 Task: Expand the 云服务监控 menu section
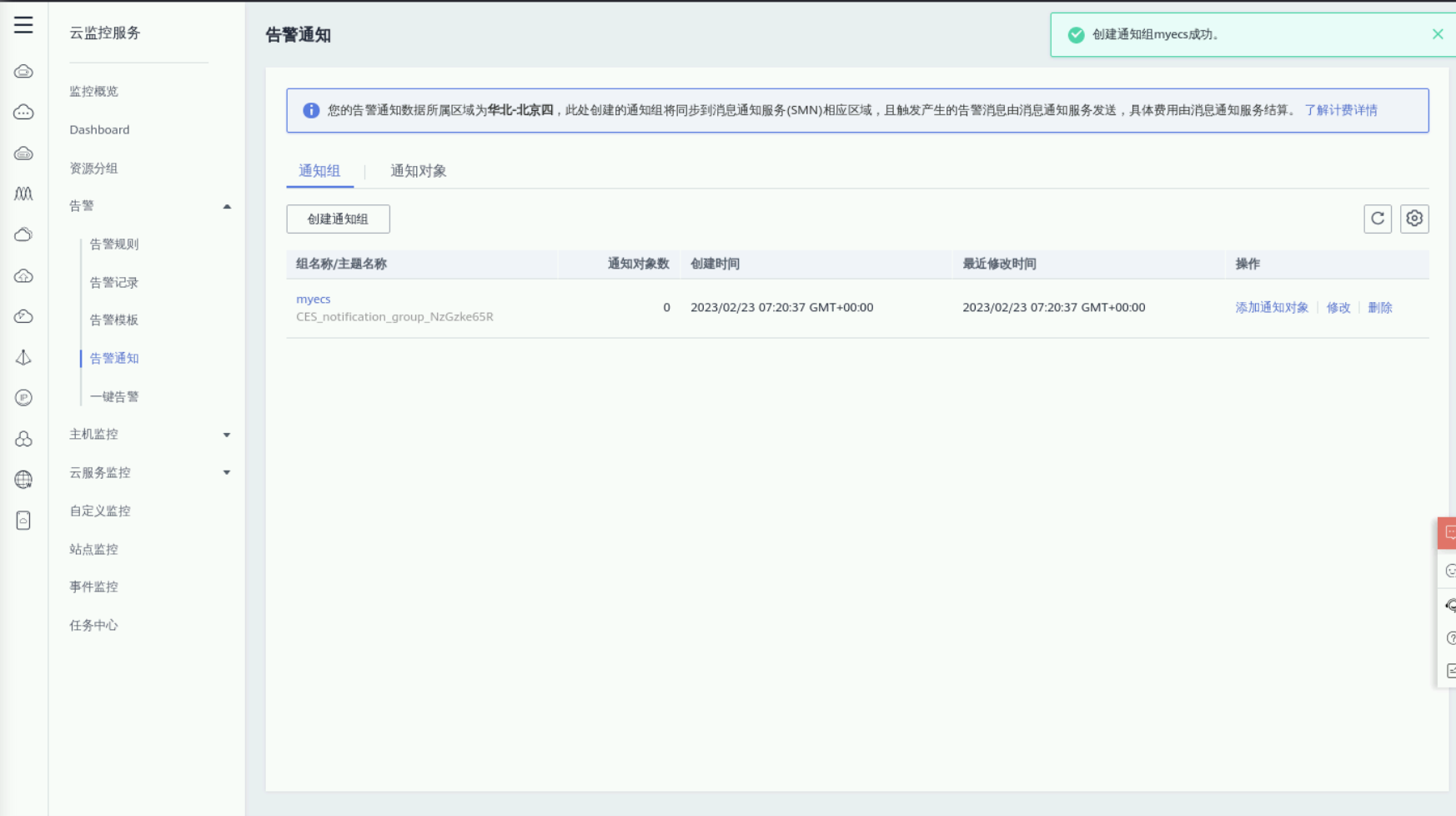pyautogui.click(x=227, y=473)
